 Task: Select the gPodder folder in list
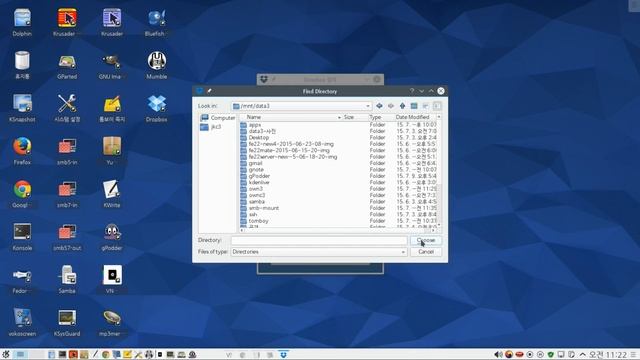255,176
